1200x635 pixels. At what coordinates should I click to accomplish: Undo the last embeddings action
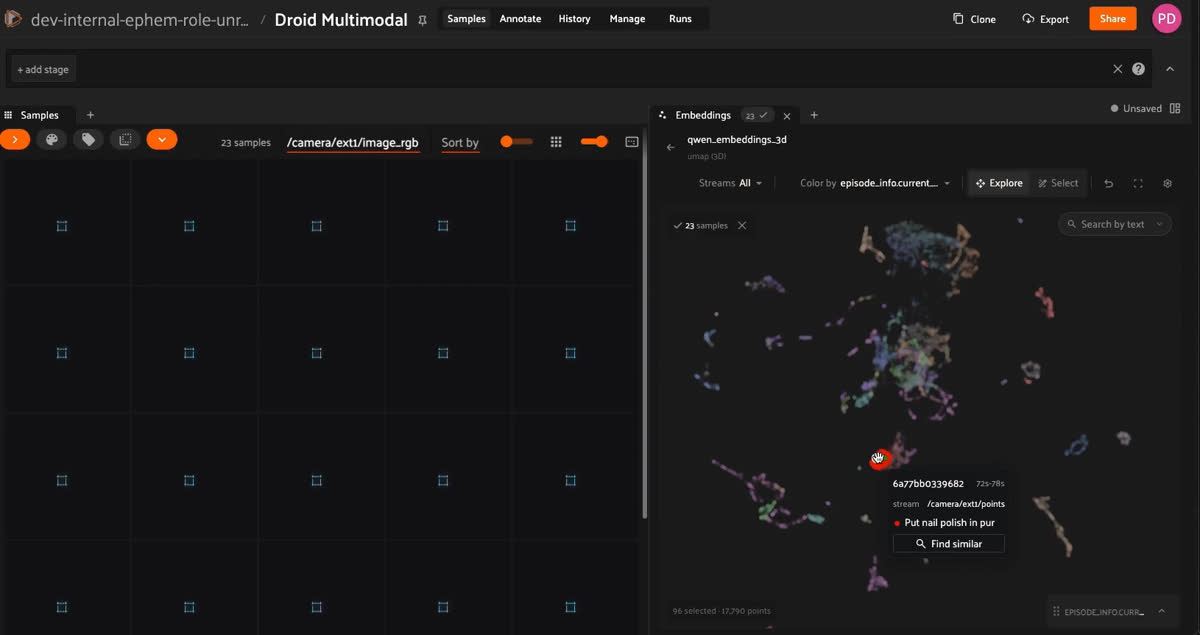pyautogui.click(x=1108, y=183)
